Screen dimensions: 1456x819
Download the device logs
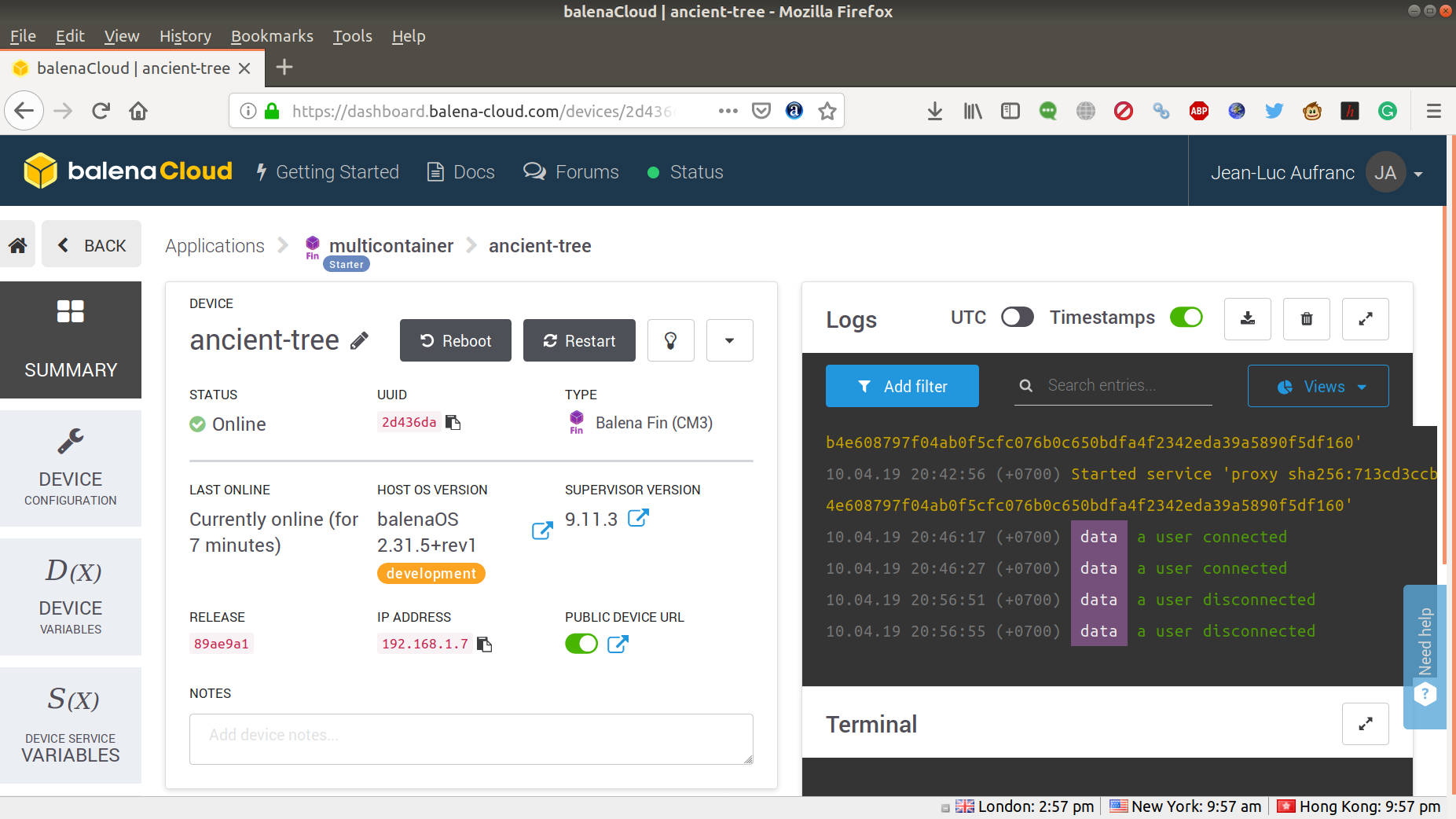1248,318
